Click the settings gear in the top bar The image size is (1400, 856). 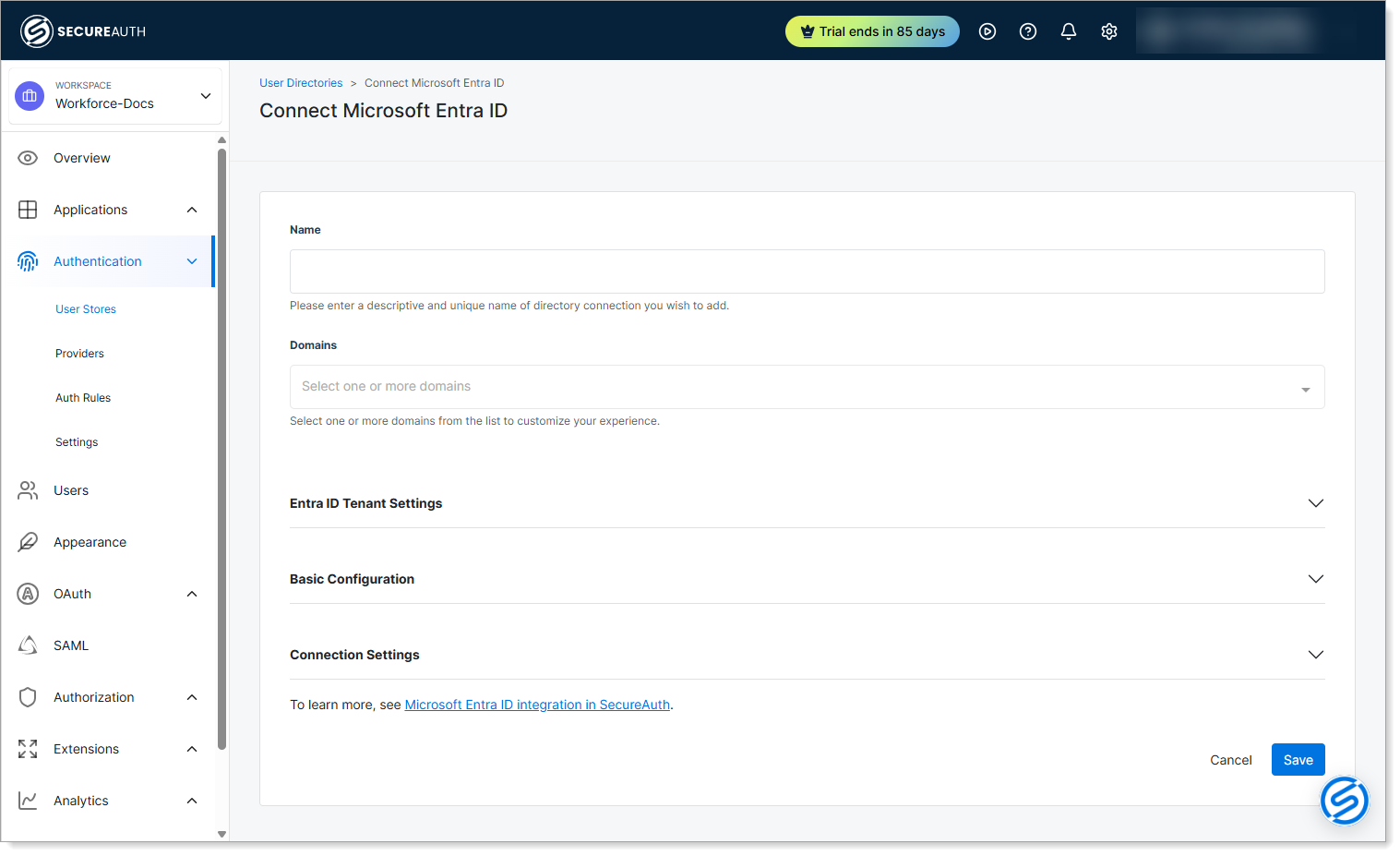[1108, 30]
